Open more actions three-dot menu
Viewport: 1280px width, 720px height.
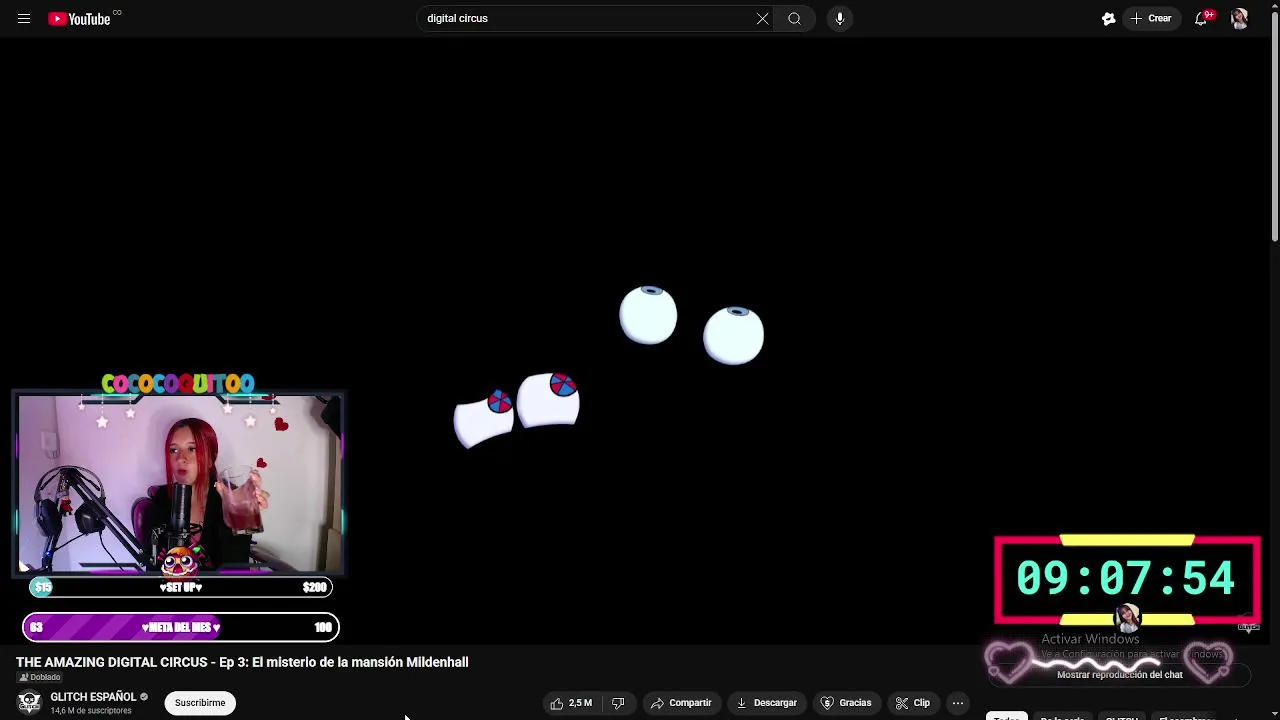coord(958,703)
